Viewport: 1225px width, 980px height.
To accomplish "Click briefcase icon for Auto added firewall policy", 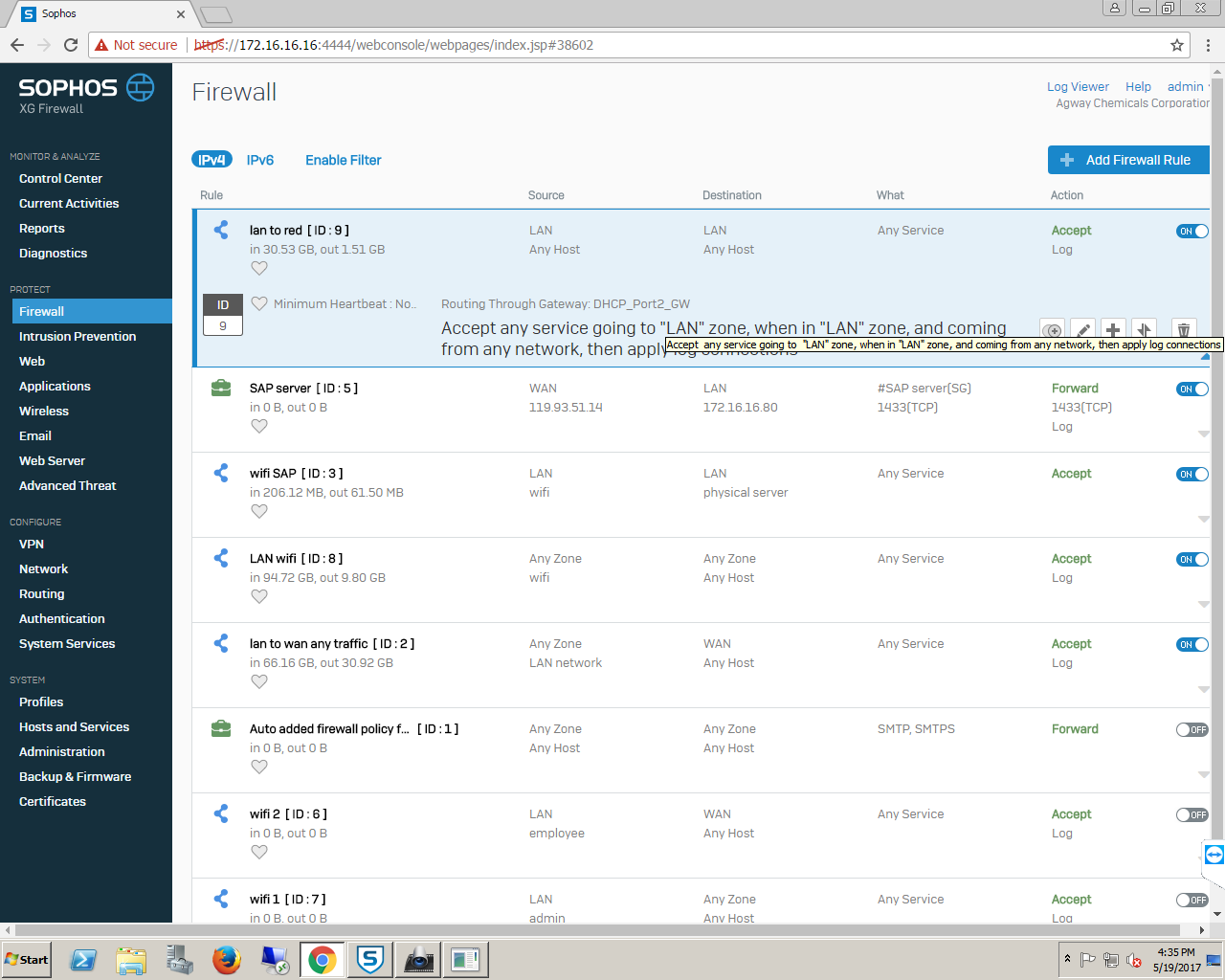I will pos(221,728).
